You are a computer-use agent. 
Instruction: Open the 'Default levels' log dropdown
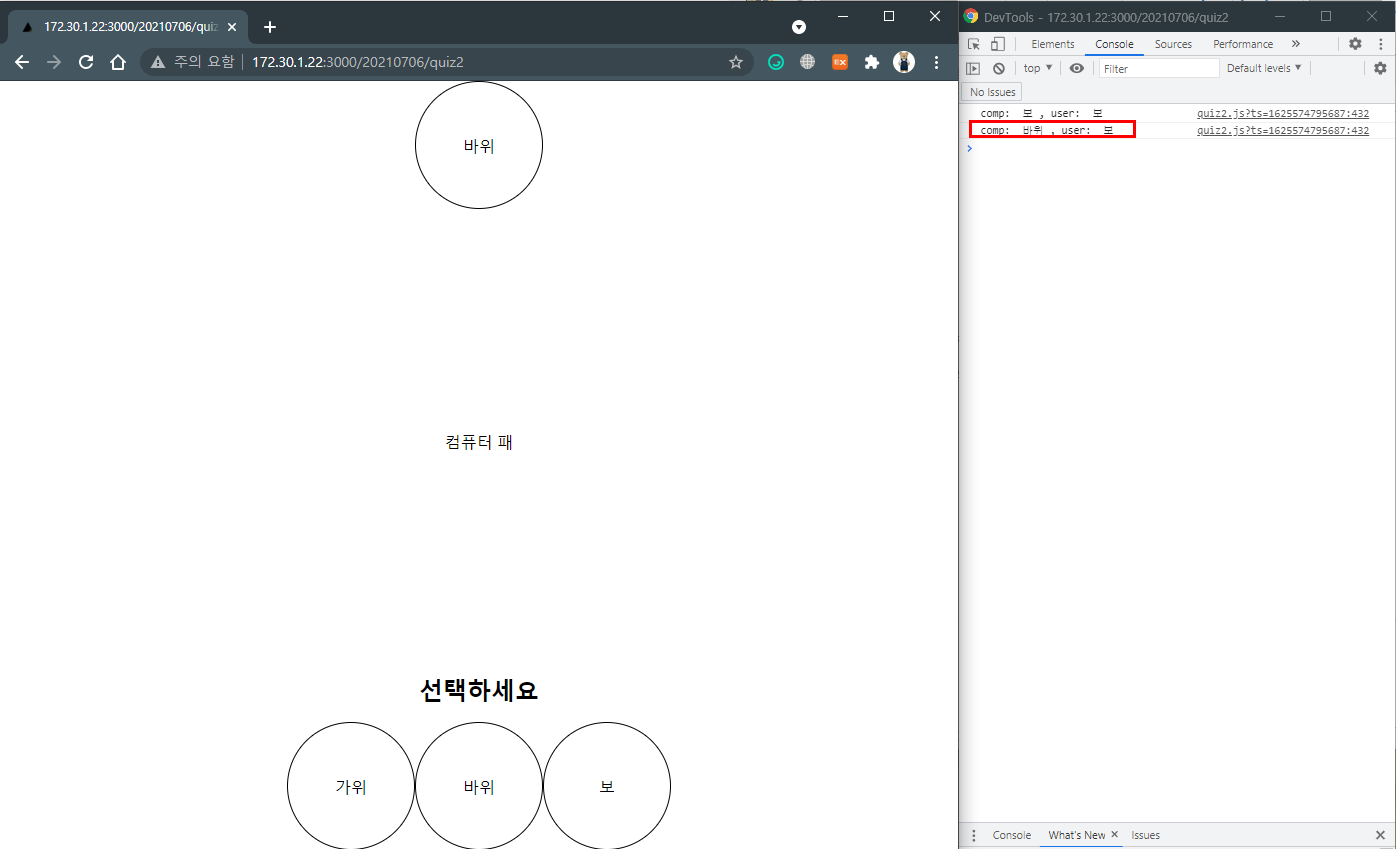point(1264,68)
